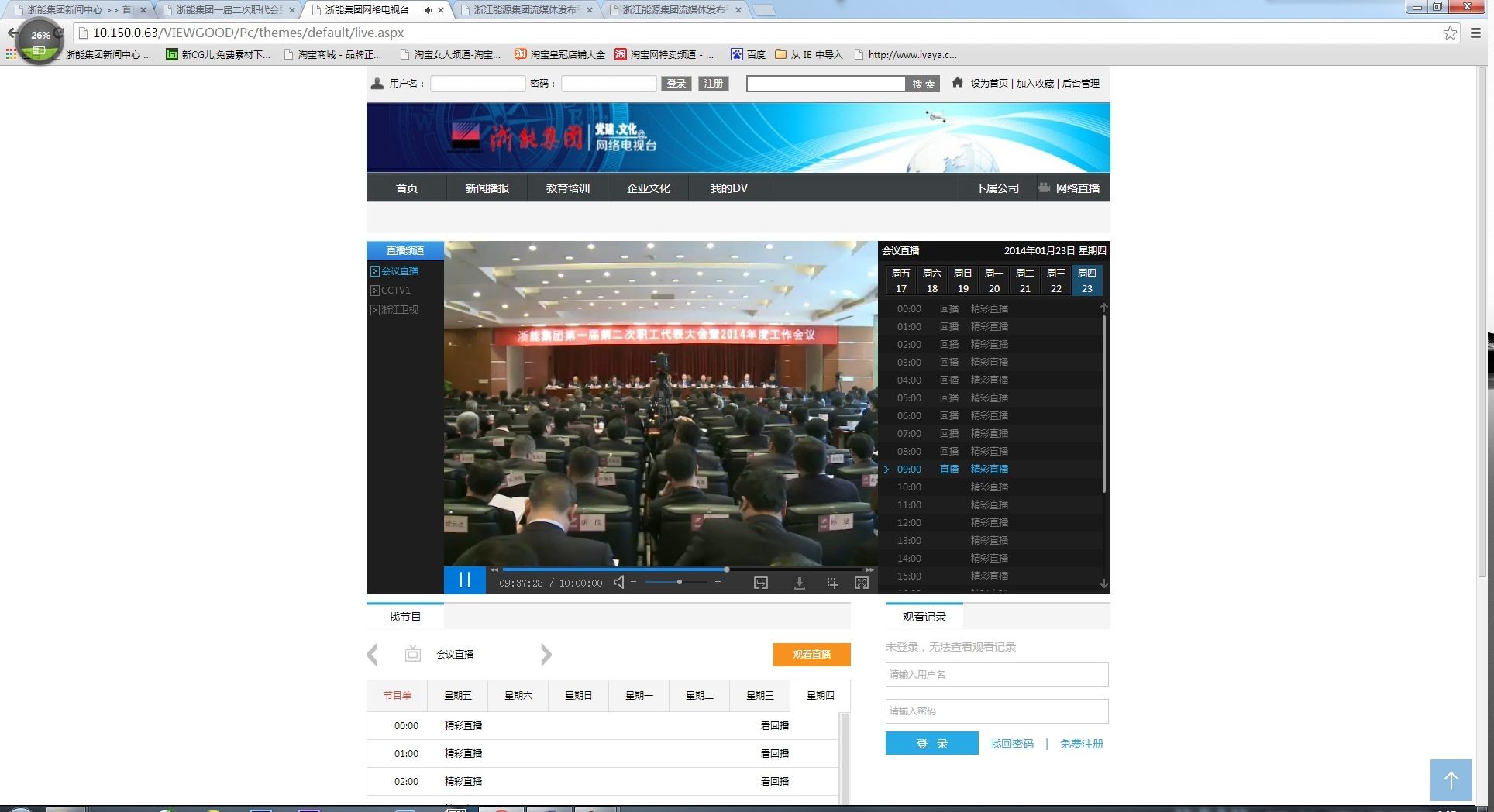Enter fullscreen mode on the video player
Viewport: 1494px width, 812px height.
pyautogui.click(x=862, y=581)
